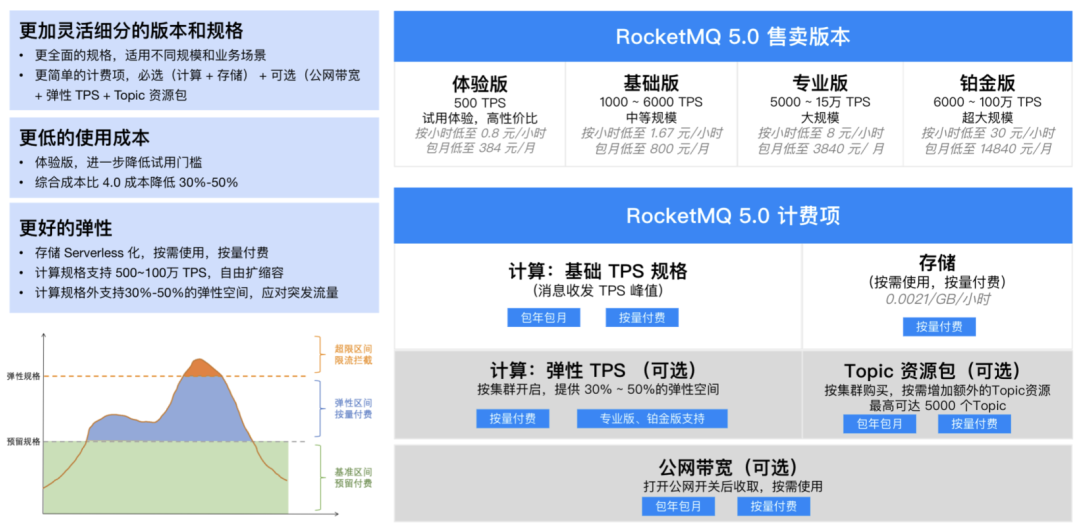Select the 基础版 edition title
1080x531 pixels.
click(x=651, y=83)
